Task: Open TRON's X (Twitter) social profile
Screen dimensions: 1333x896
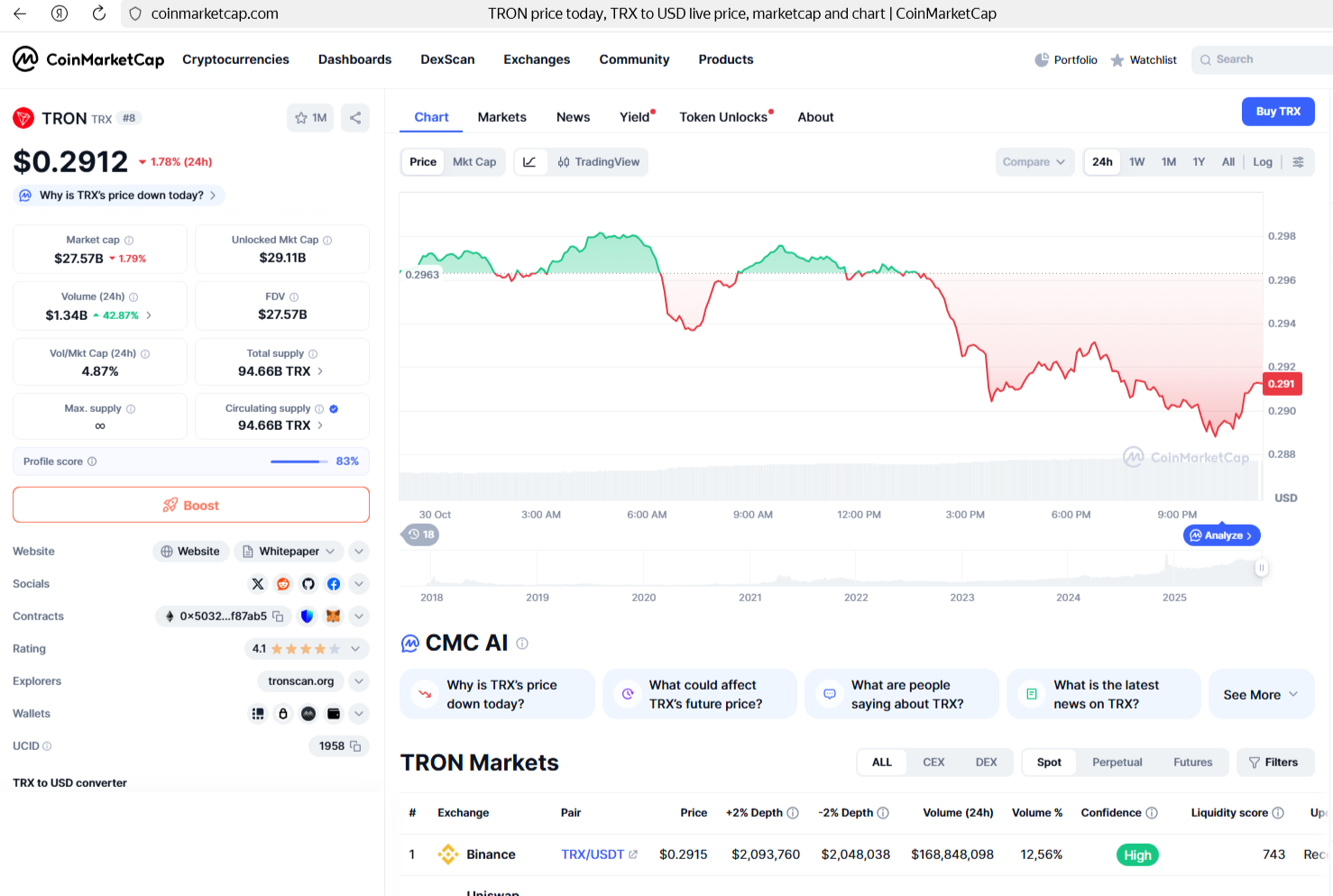Action: click(x=258, y=583)
